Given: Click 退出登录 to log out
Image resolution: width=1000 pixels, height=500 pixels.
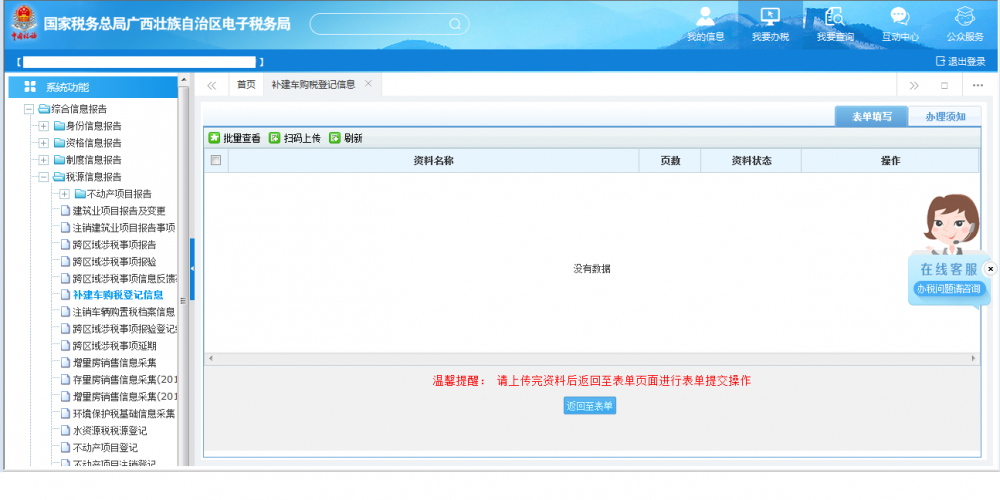Looking at the screenshot, I should pyautogui.click(x=960, y=61).
